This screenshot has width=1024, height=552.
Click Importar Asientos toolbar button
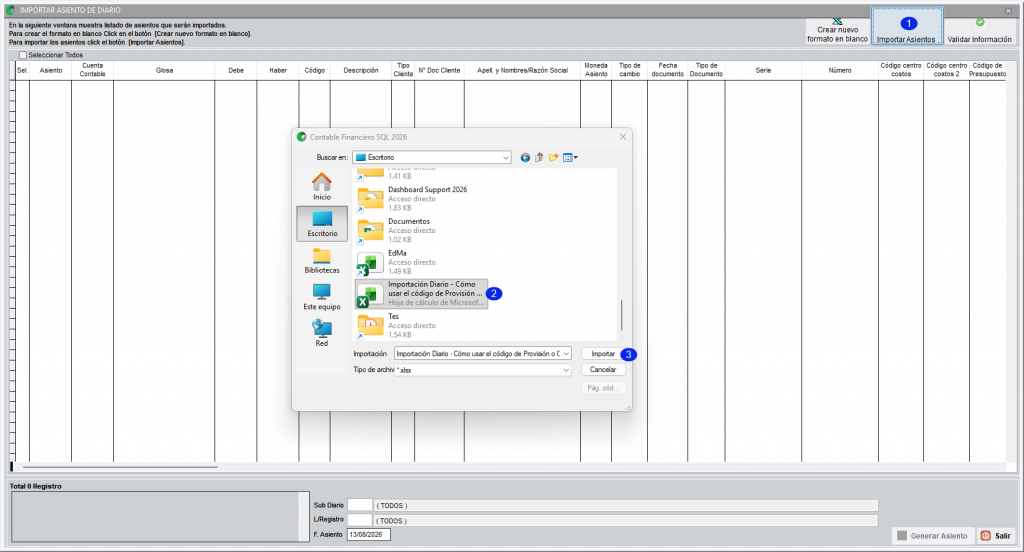(x=906, y=27)
